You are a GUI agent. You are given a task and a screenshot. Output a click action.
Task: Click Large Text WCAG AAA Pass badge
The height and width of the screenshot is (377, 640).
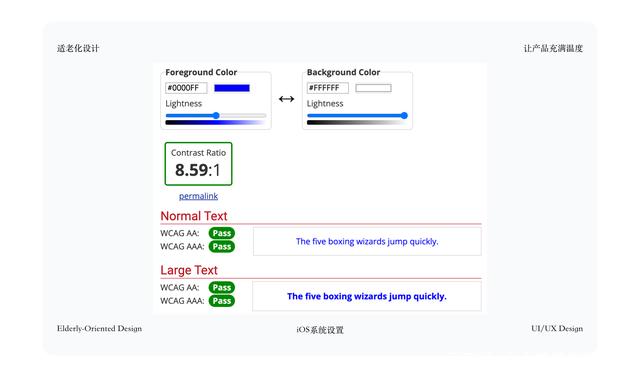pyautogui.click(x=222, y=301)
